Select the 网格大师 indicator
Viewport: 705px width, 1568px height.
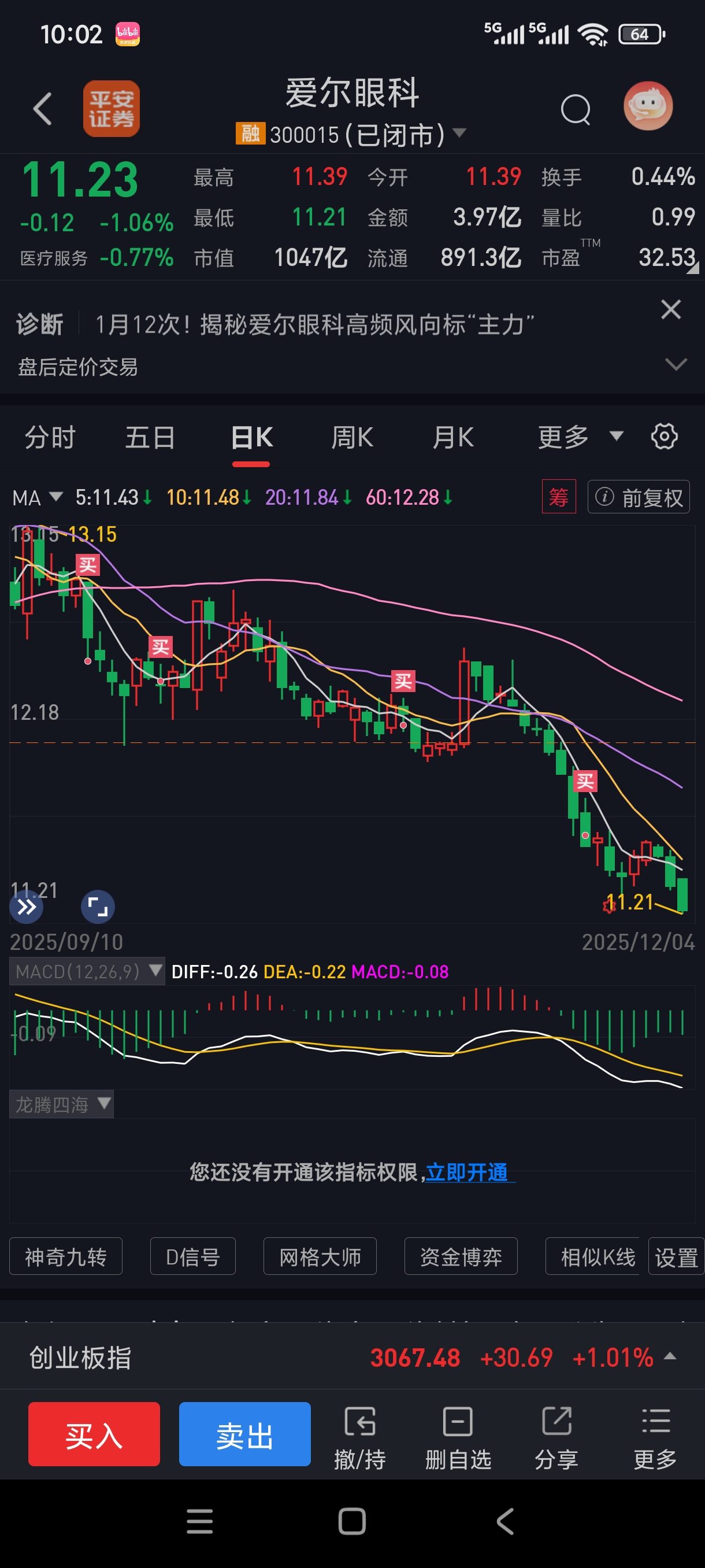coord(320,1256)
